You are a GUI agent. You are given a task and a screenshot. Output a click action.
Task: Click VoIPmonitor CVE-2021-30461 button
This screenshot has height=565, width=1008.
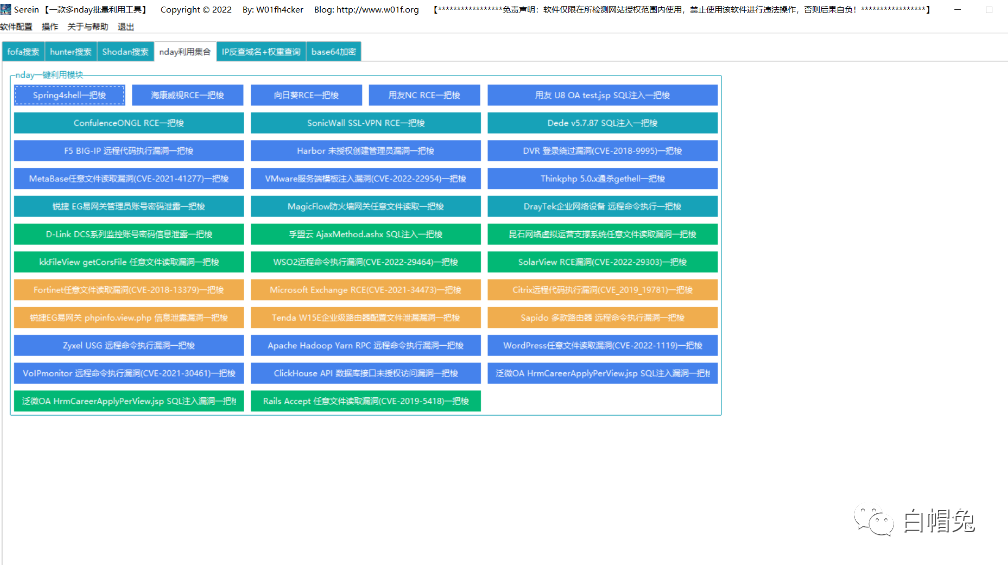[x=129, y=373]
